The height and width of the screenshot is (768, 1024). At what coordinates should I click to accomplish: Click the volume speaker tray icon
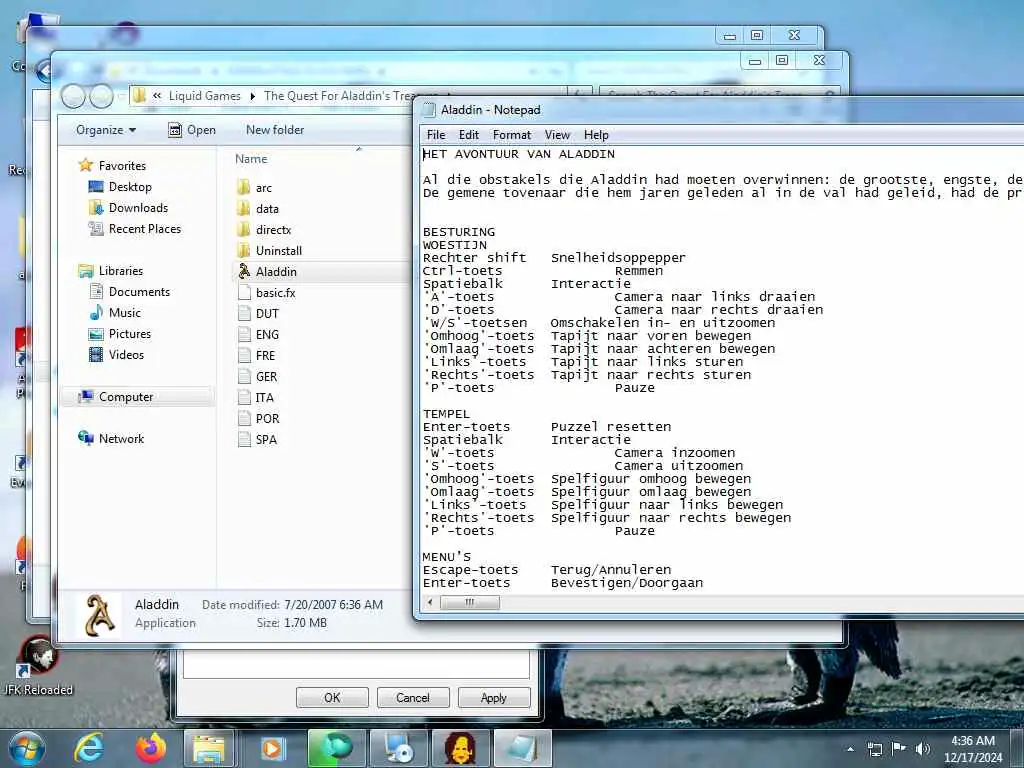tap(922, 749)
